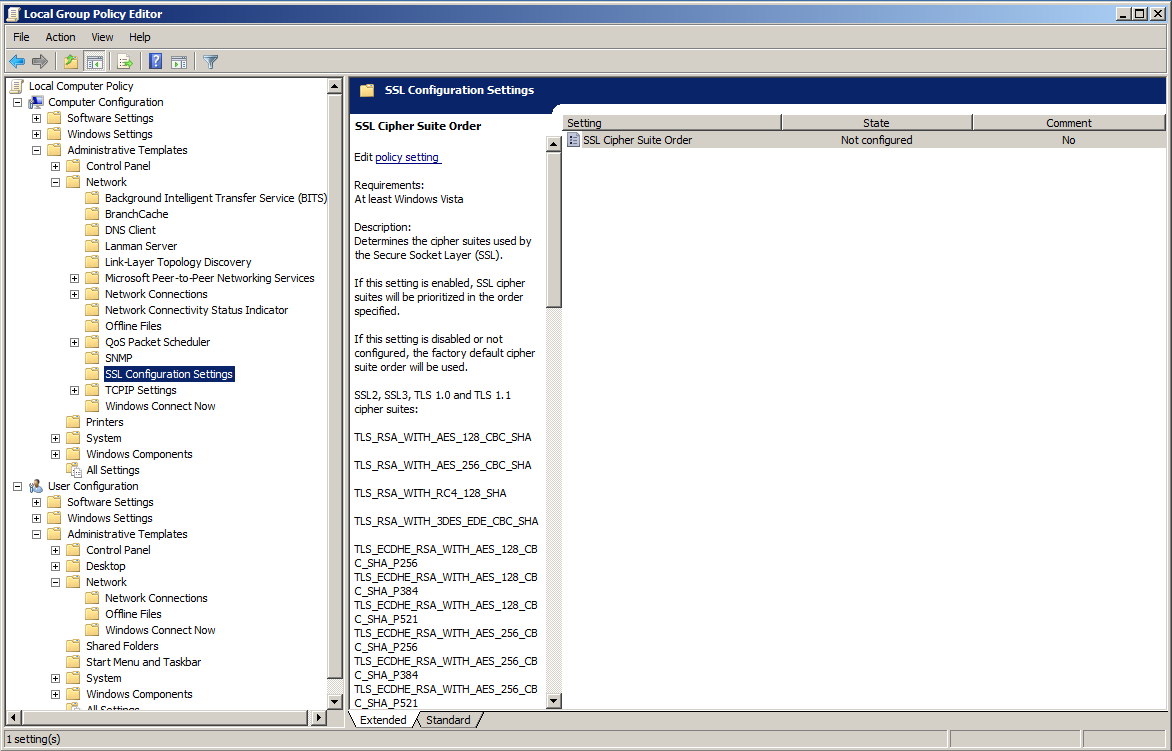The height and width of the screenshot is (751, 1172).
Task: Sort by the Comment column header
Action: tap(1069, 123)
